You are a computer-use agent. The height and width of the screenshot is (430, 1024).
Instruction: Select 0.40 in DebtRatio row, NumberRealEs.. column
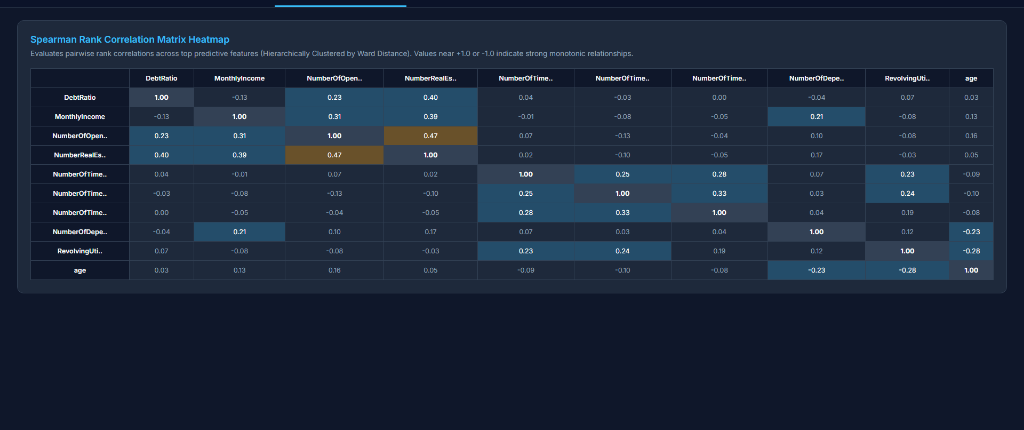click(430, 97)
